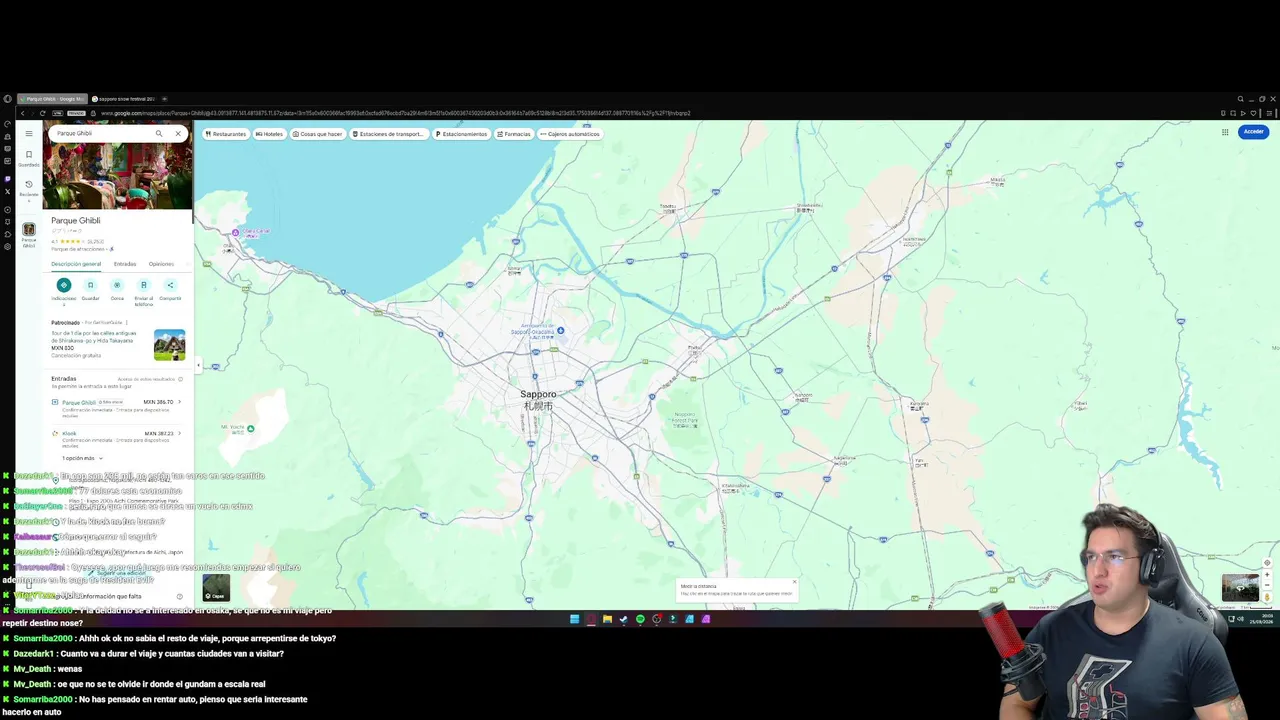Select the Cajeros automáticos filter chip
The height and width of the screenshot is (720, 1280).
coord(570,134)
